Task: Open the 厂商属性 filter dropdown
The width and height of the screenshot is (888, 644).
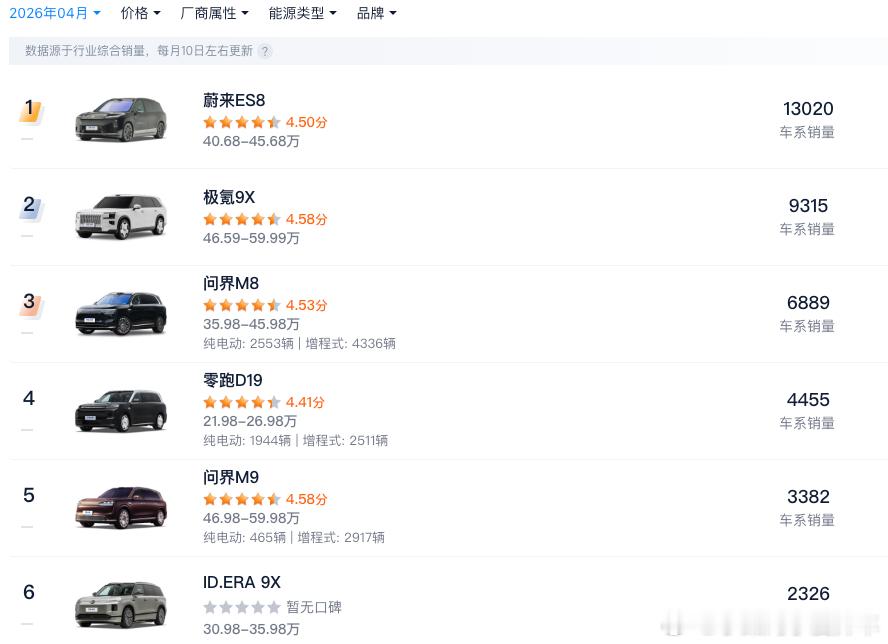Action: coord(214,13)
